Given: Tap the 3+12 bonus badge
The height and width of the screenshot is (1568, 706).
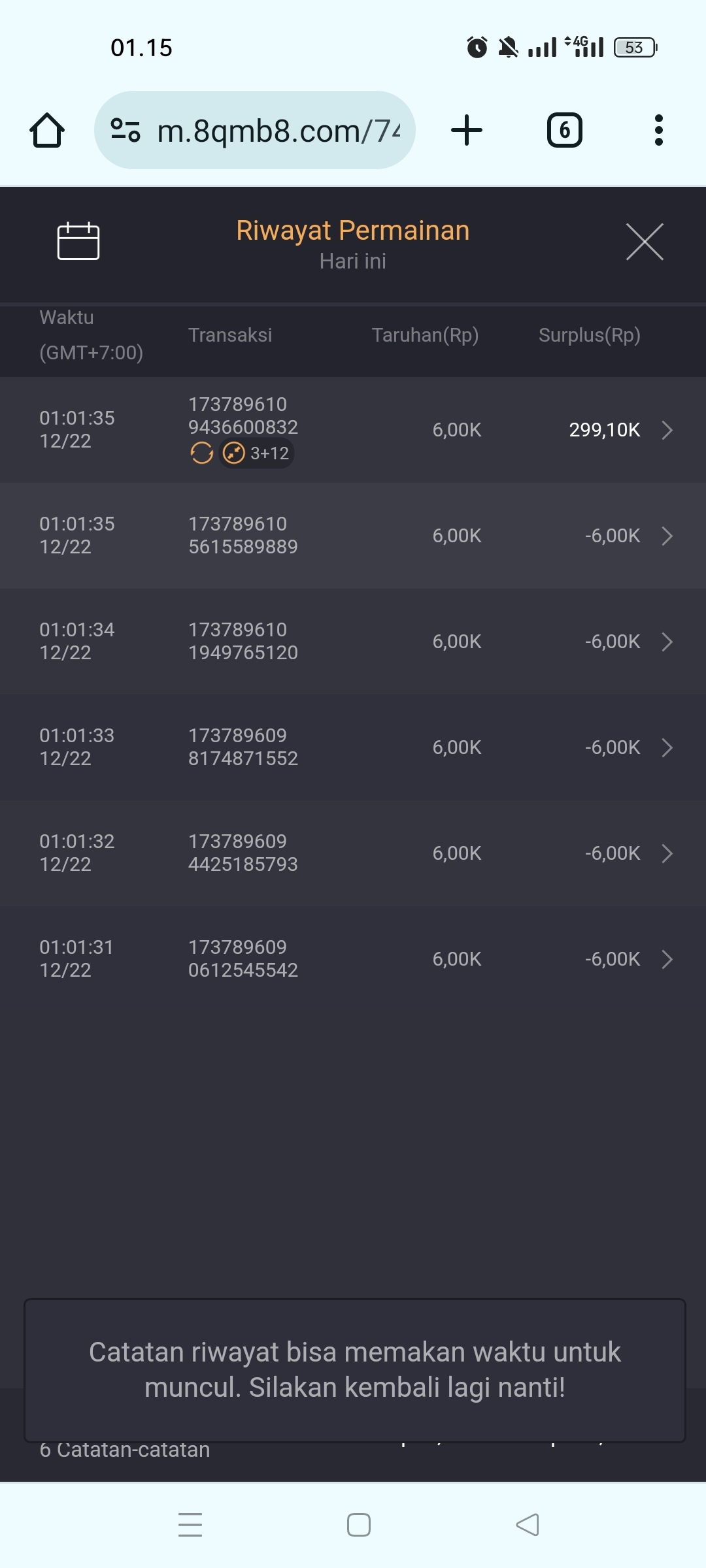Looking at the screenshot, I should [257, 453].
